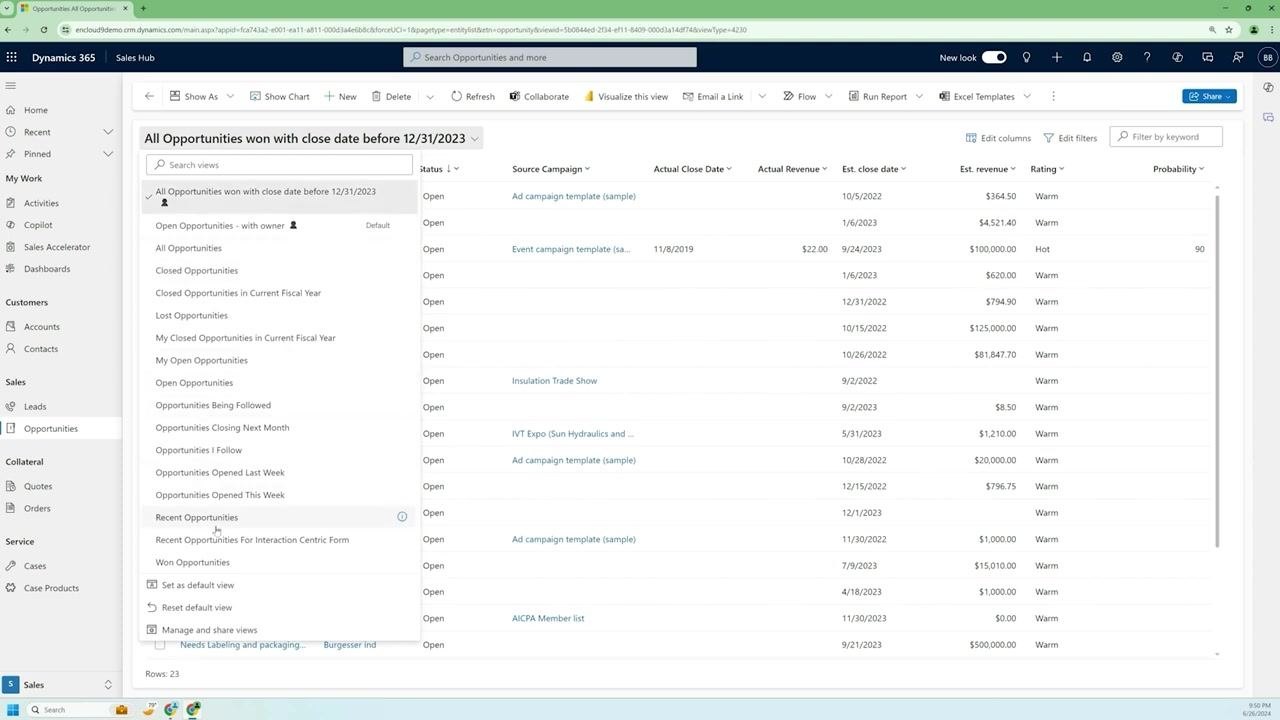This screenshot has width=1280, height=720.
Task: Open the Dynamics 365 app launcher waffle
Action: click(x=12, y=57)
